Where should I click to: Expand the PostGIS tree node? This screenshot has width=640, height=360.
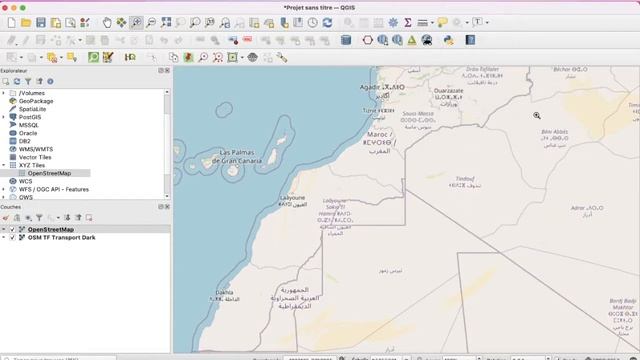4,117
